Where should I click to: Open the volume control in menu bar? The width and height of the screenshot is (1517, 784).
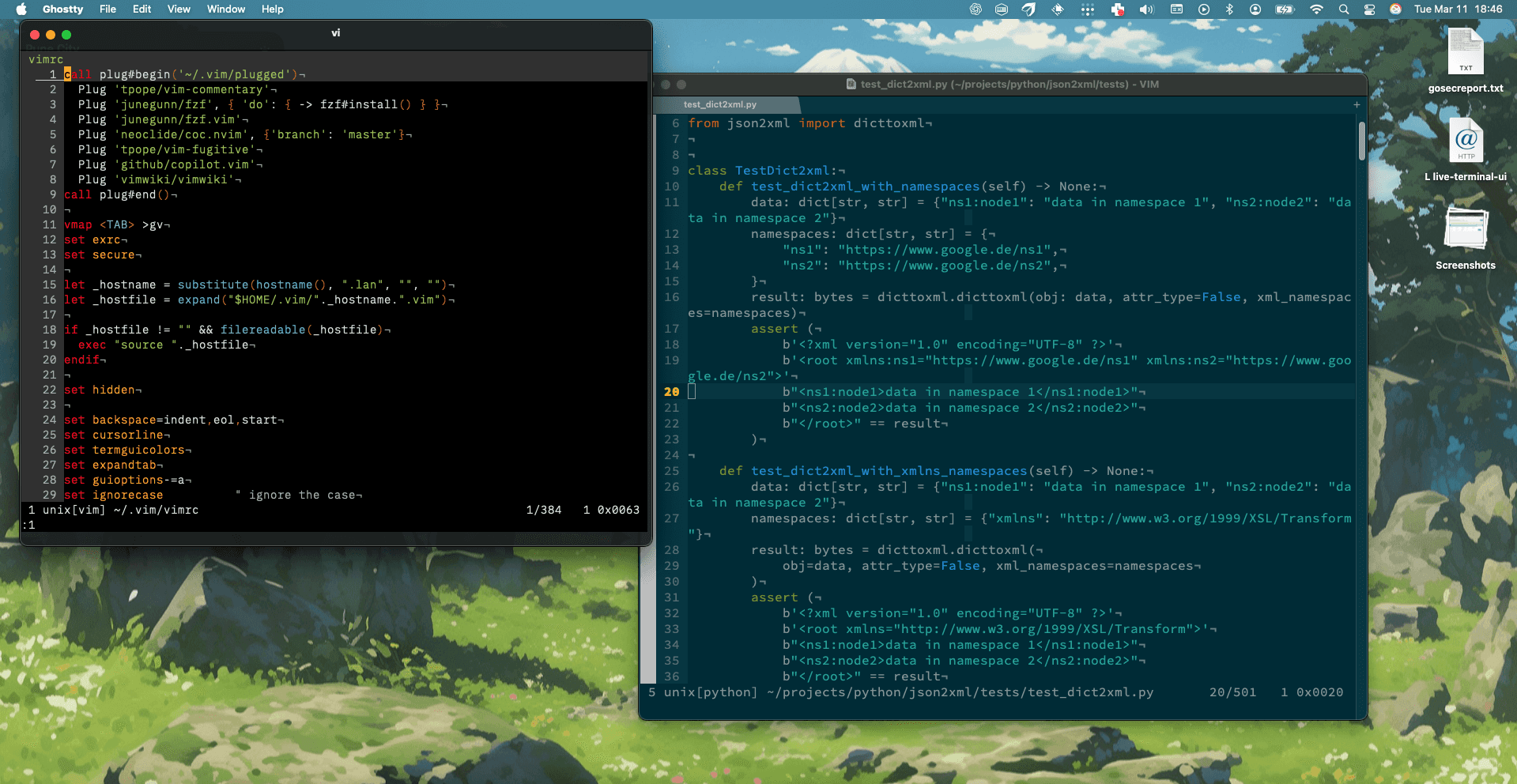tap(1146, 9)
